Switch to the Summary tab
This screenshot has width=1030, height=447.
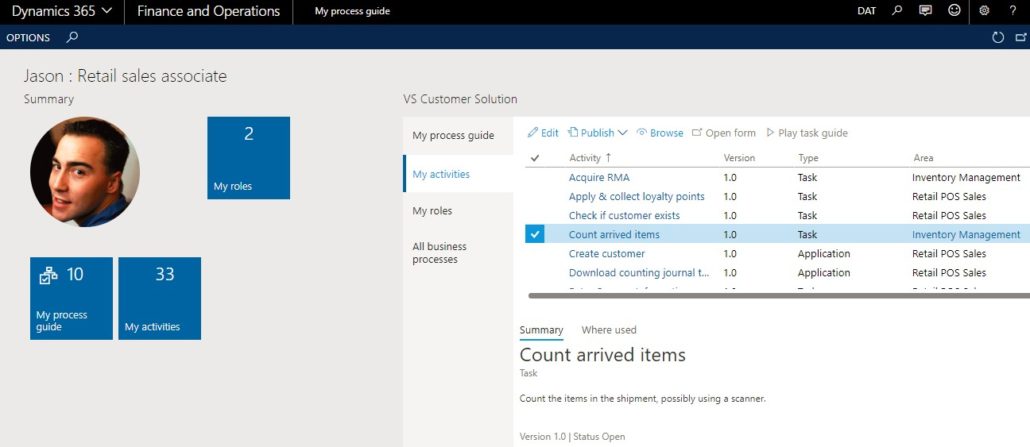click(x=541, y=330)
